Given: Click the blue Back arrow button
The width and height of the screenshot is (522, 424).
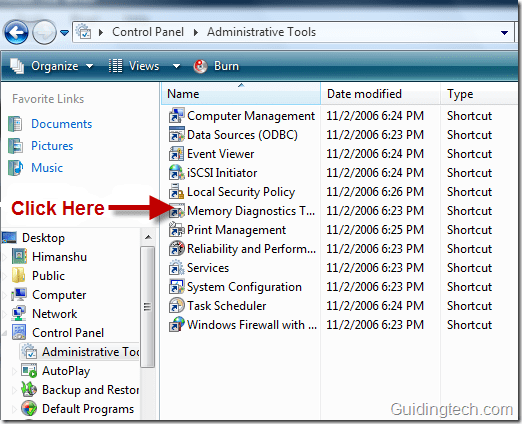Looking at the screenshot, I should pos(16,32).
